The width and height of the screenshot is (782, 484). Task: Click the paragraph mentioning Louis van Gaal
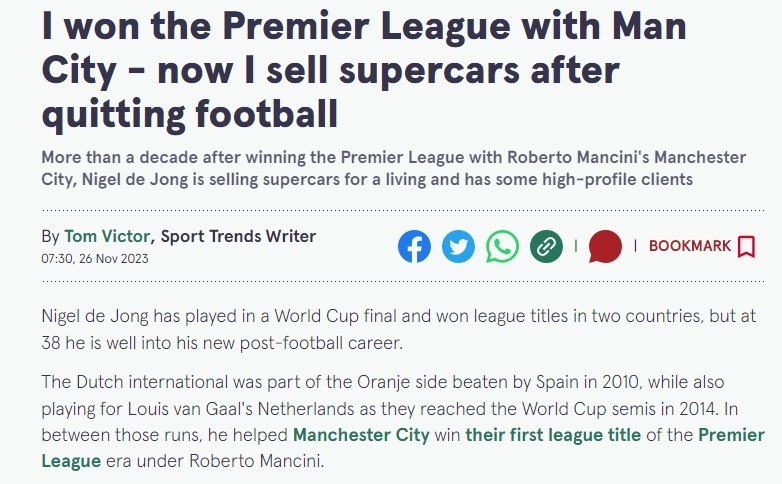(403, 422)
